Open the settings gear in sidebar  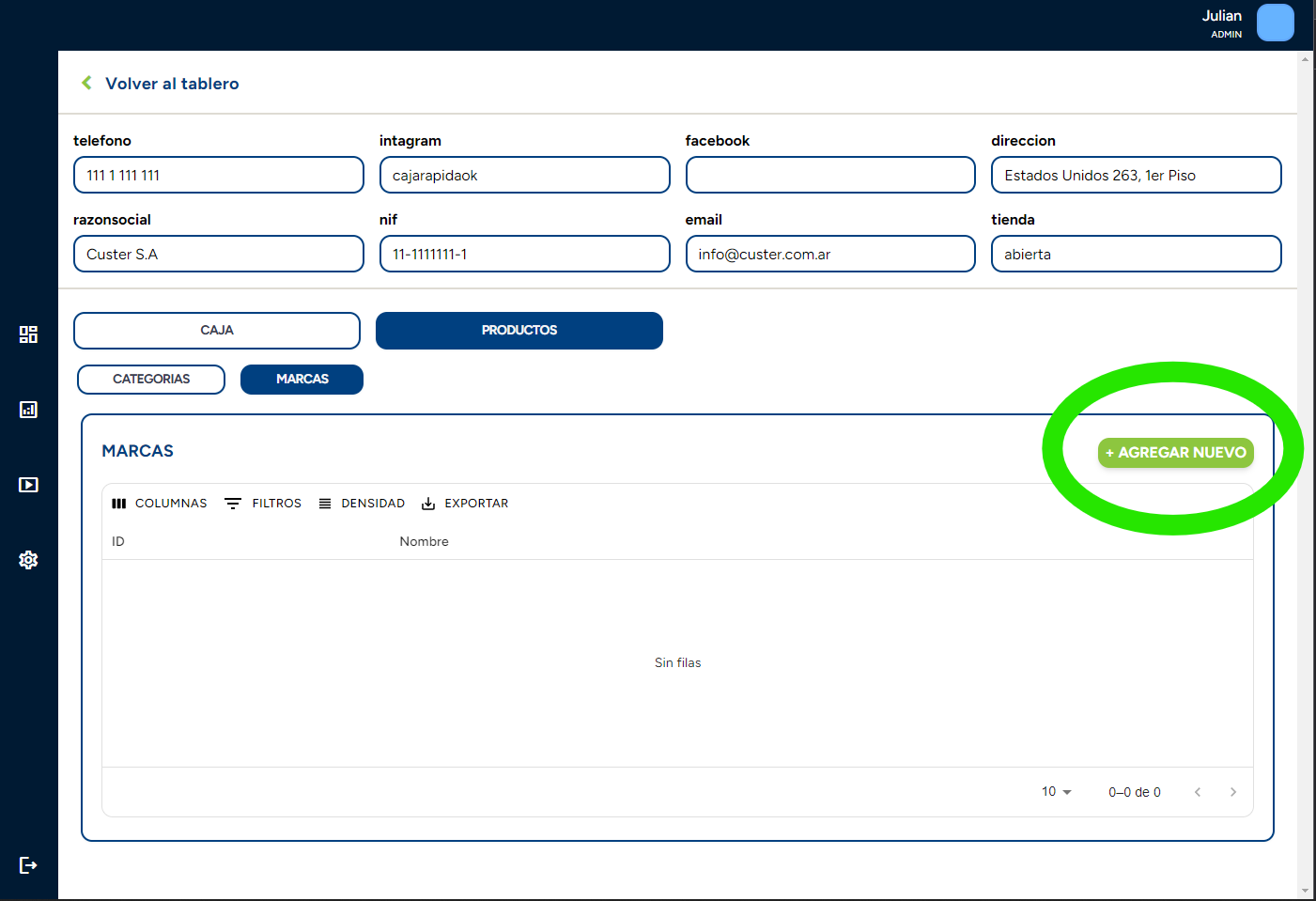(x=27, y=560)
